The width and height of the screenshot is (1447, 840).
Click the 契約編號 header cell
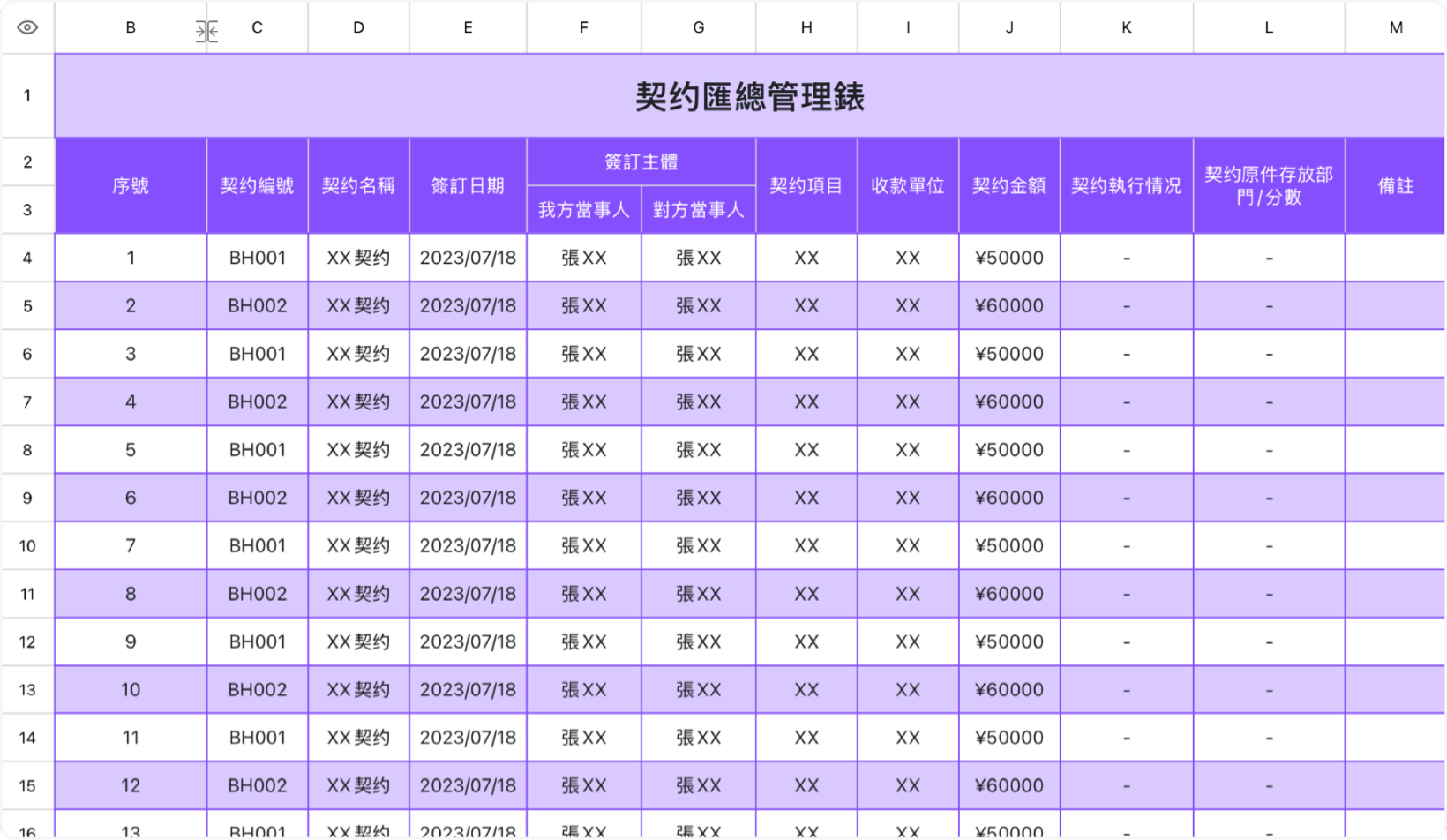257,185
